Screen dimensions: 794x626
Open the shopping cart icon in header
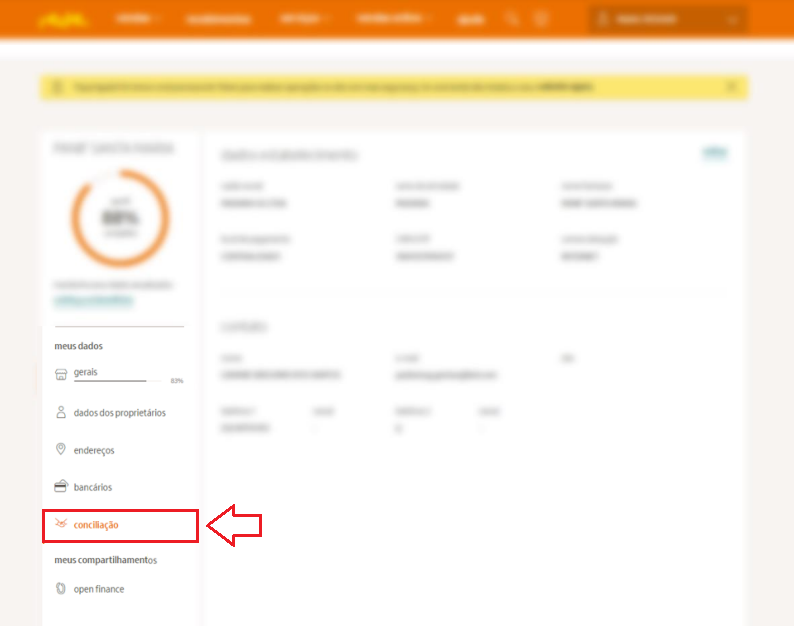541,19
